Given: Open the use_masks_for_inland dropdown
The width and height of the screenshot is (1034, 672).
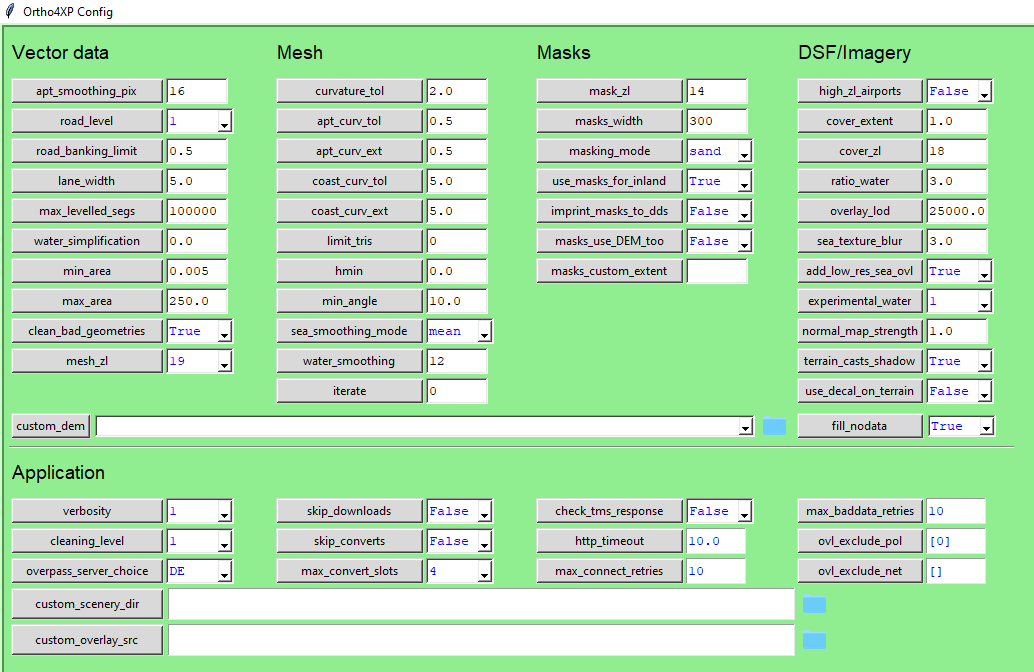Looking at the screenshot, I should pos(744,181).
